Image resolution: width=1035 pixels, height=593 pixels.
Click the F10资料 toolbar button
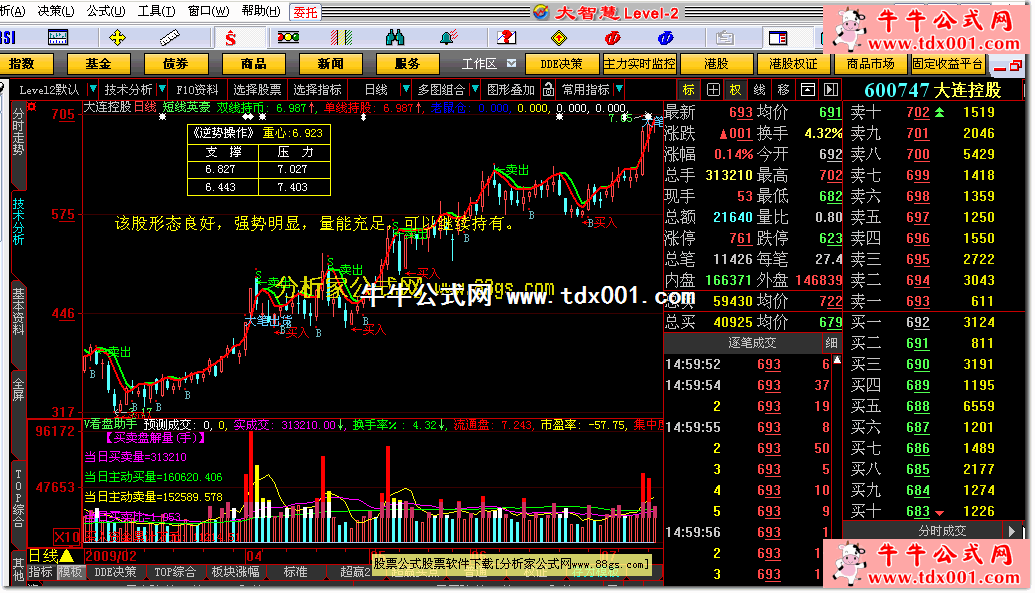coord(197,89)
